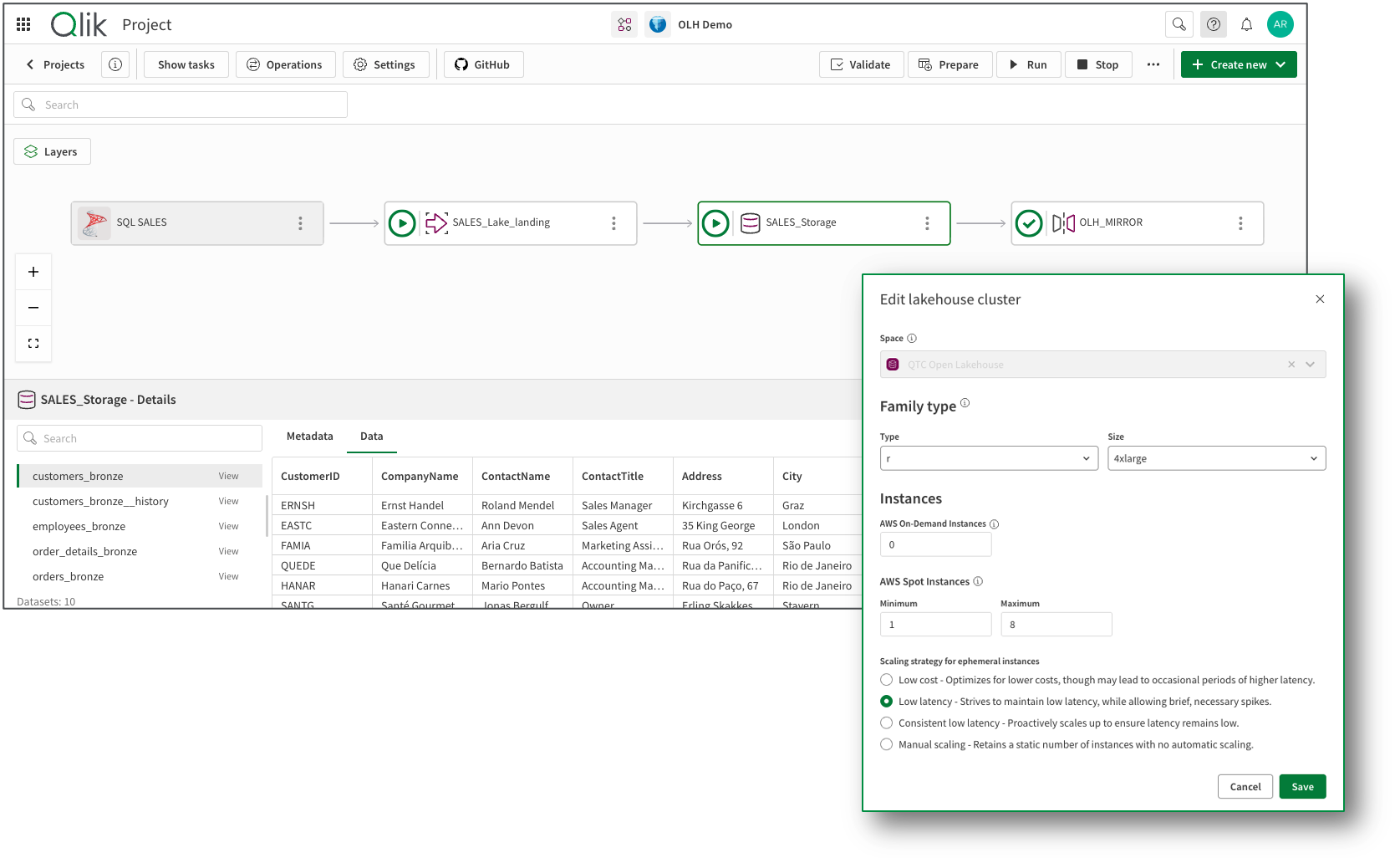The image size is (1400, 858).
Task: Open the family Type dropdown
Action: (988, 458)
